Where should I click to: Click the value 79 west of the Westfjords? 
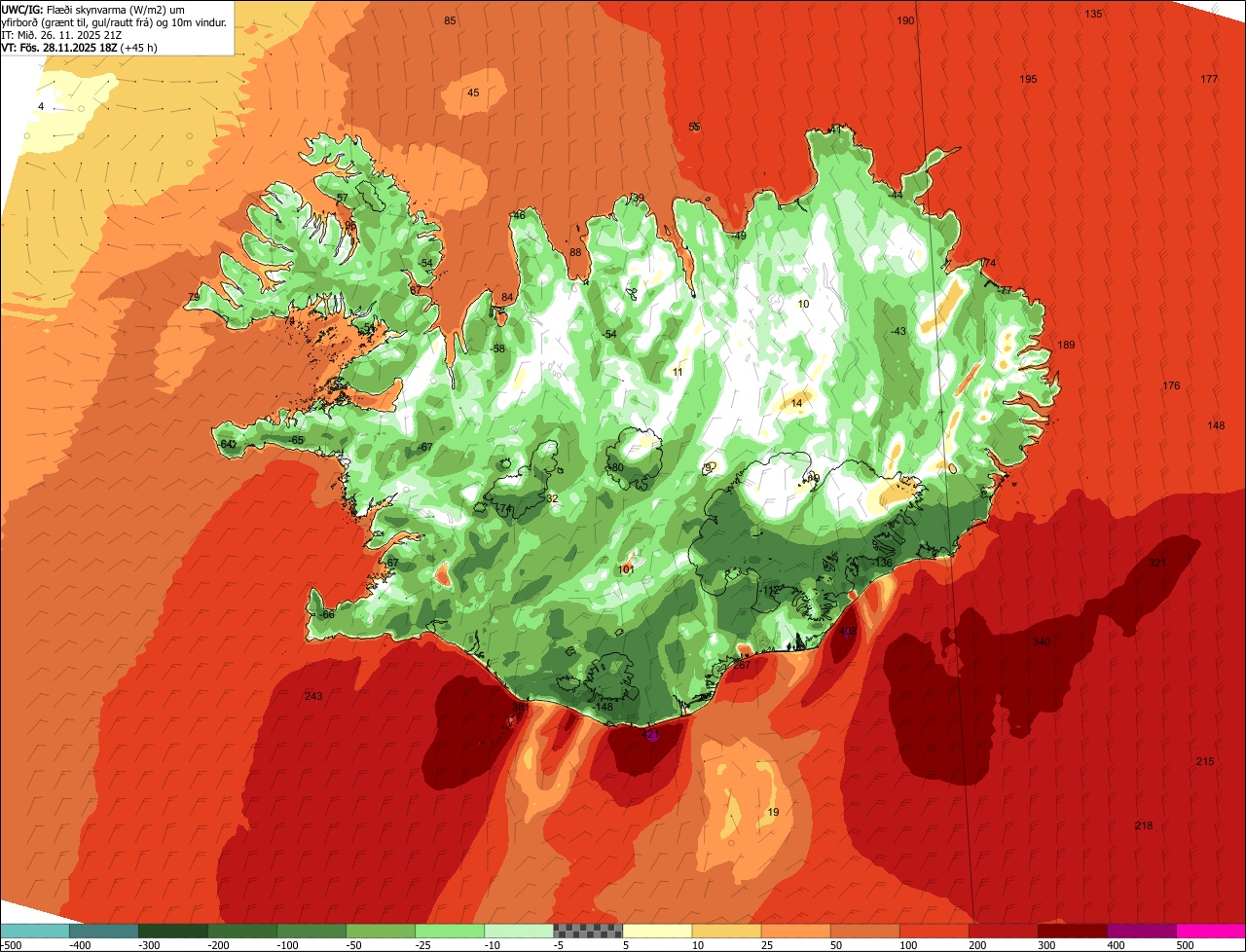point(194,297)
